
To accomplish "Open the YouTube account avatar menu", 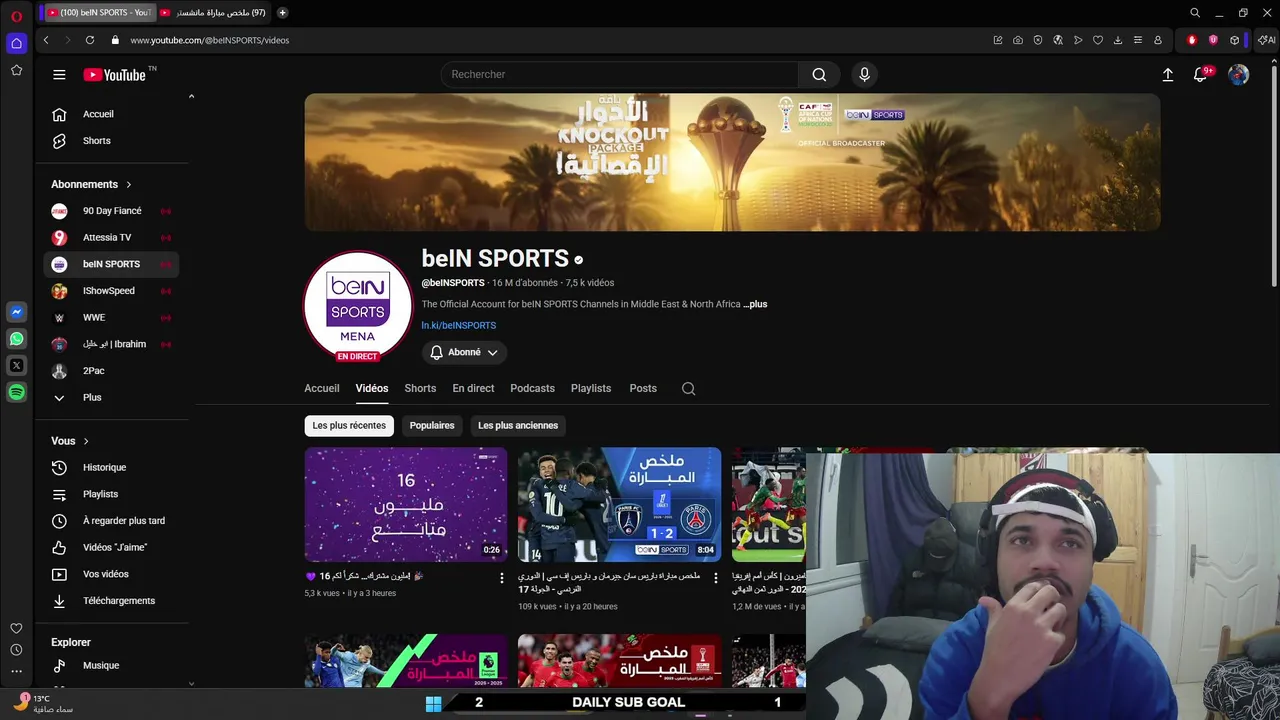I will pos(1238,74).
